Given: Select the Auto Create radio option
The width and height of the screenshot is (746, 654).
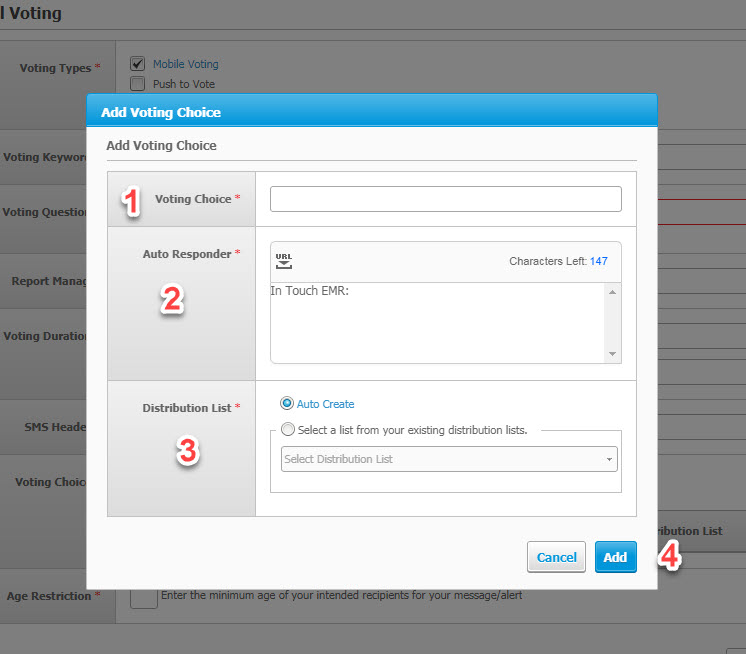Looking at the screenshot, I should (288, 404).
